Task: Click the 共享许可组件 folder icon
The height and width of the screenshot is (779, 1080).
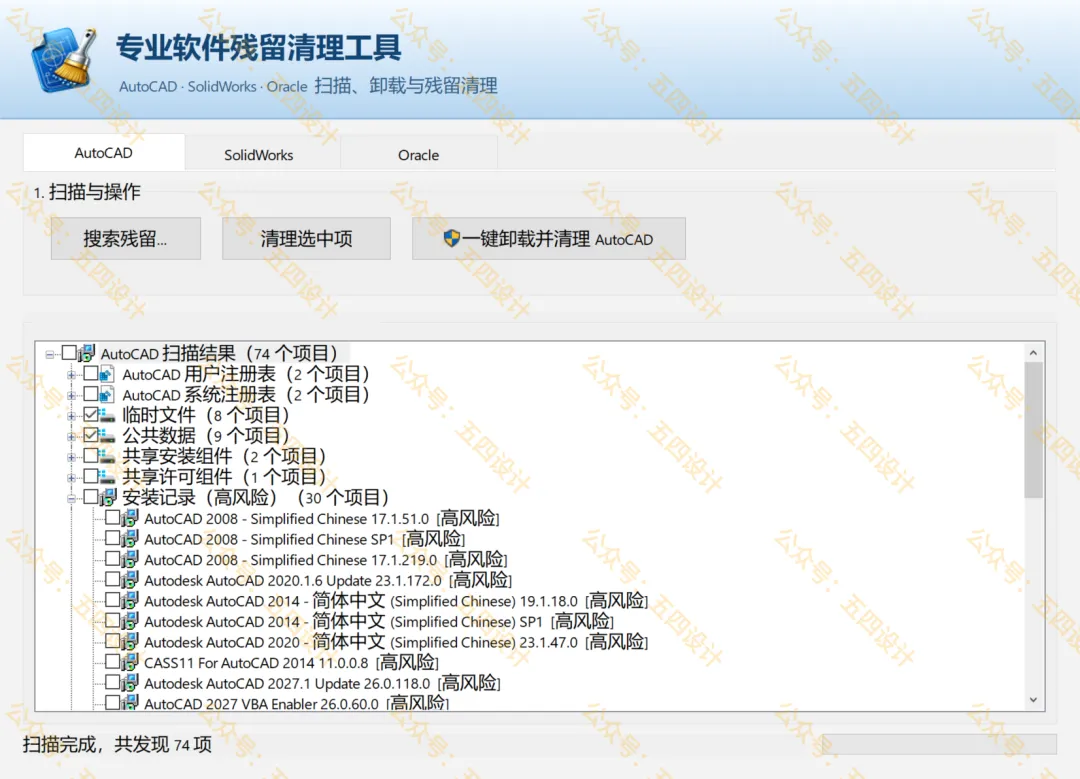Action: coord(107,477)
